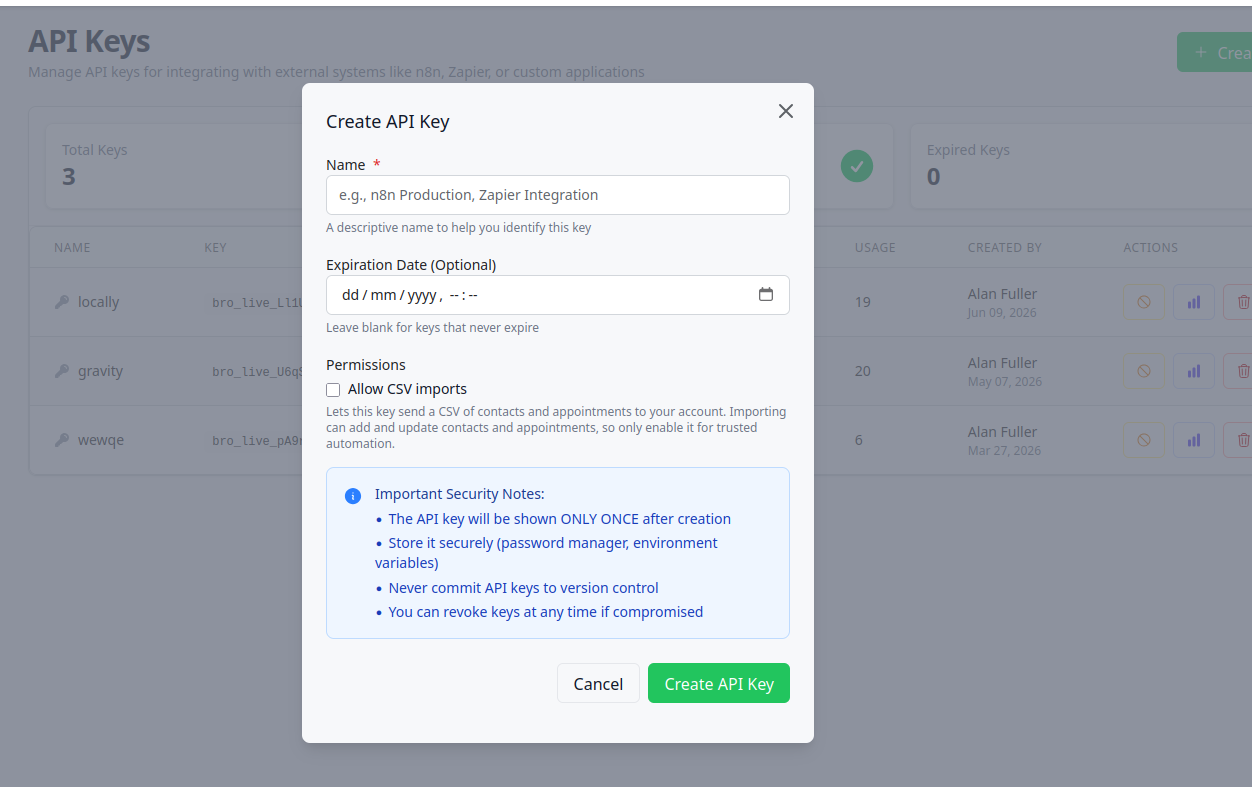Viewport: 1252px width, 787px height.
Task: View usage stats for the gravity key
Action: pyautogui.click(x=1194, y=371)
